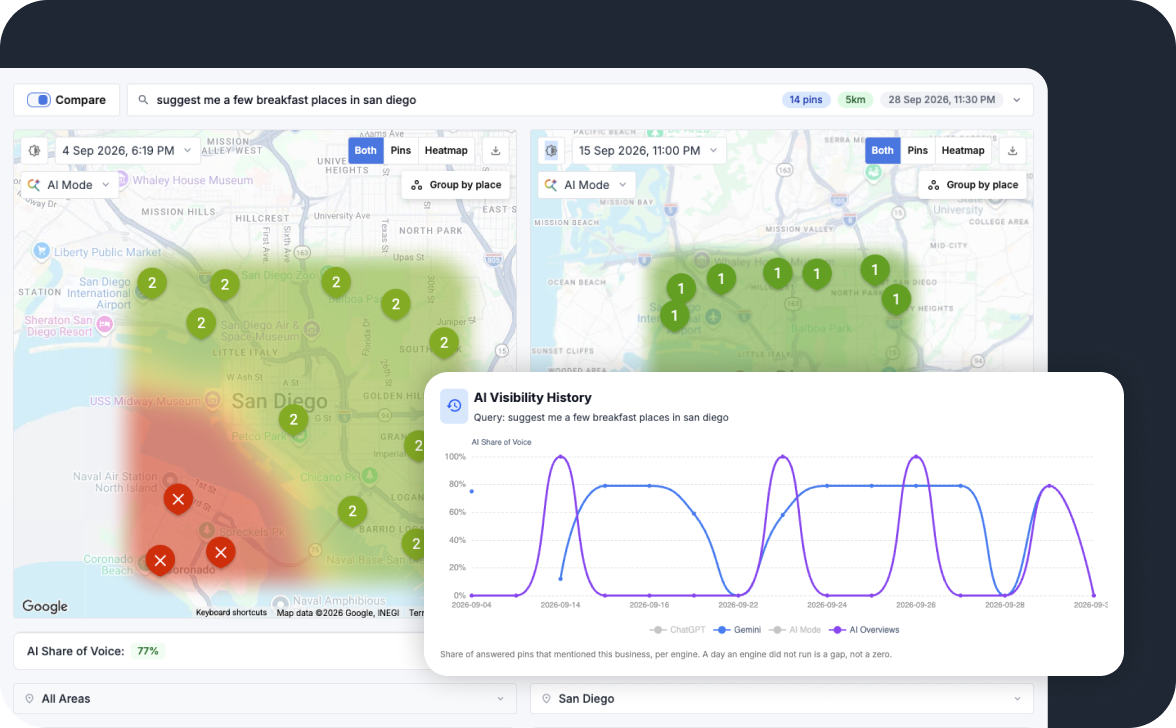This screenshot has height=728, width=1176.
Task: Download the right map image
Action: [x=1012, y=151]
